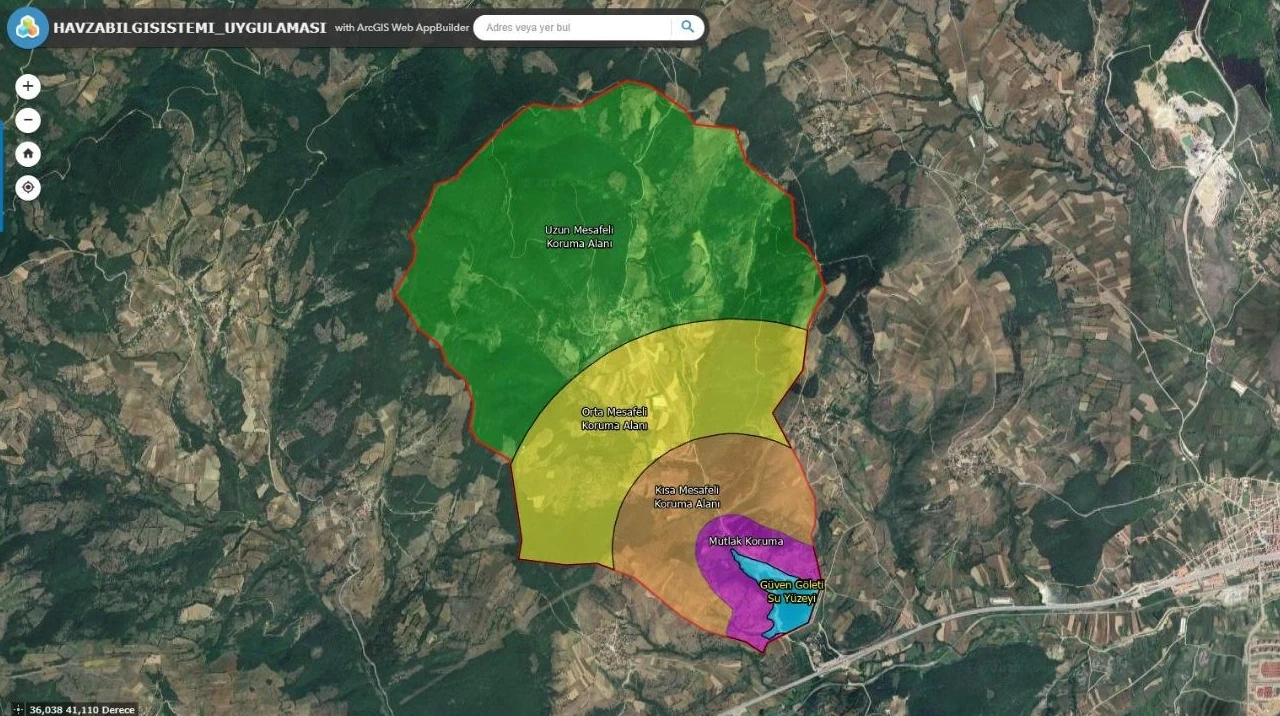Screen dimensions: 1280x716
Task: Click the 'with ArcGIS Web AppBuilder' subtitle
Action: [402, 28]
